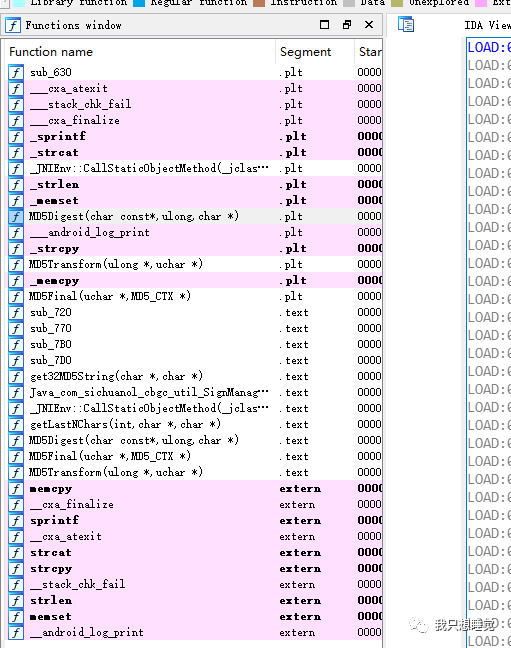Click the function icon next to _strlen

(x=16, y=184)
